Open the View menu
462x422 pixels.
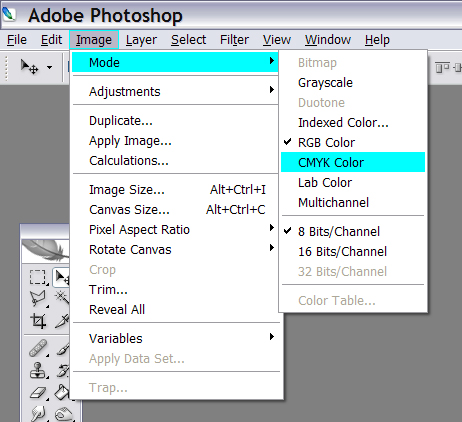(277, 40)
